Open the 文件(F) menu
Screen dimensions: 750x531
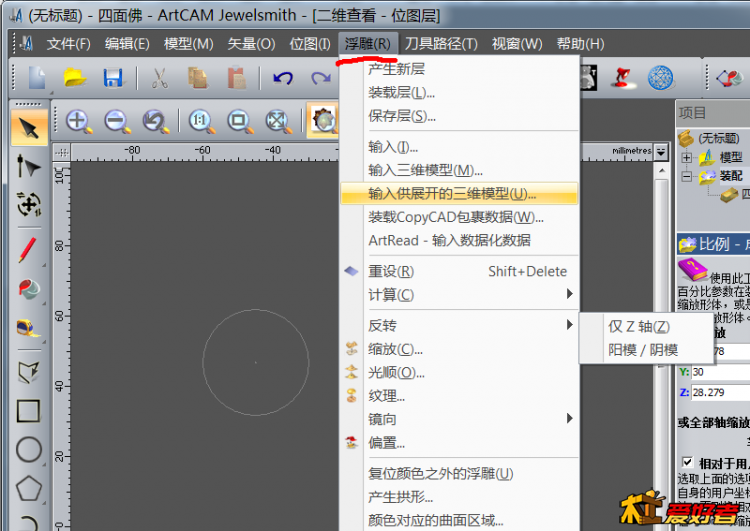pos(68,44)
